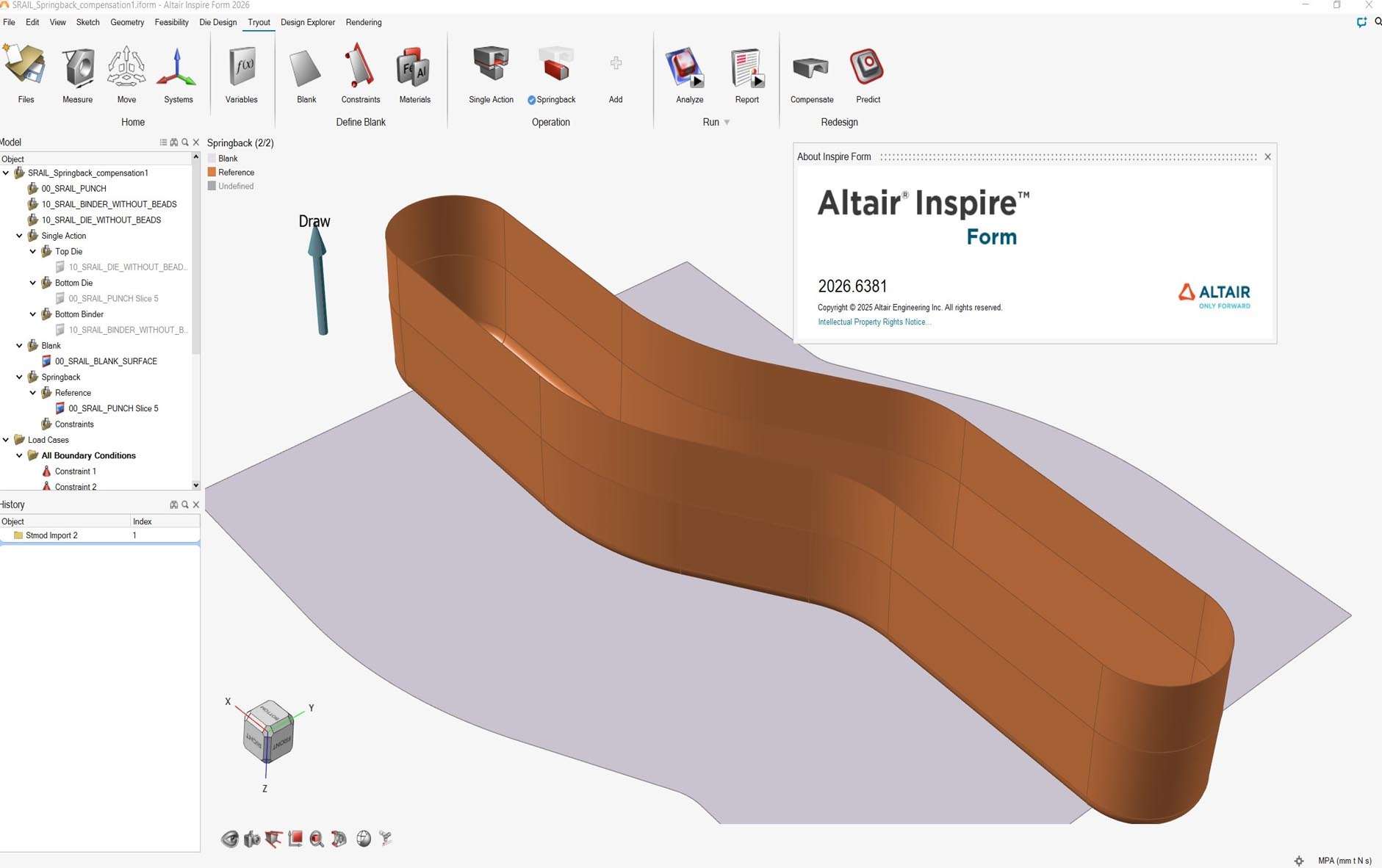This screenshot has height=868, width=1382.
Task: Open the Materials tool
Action: (414, 68)
